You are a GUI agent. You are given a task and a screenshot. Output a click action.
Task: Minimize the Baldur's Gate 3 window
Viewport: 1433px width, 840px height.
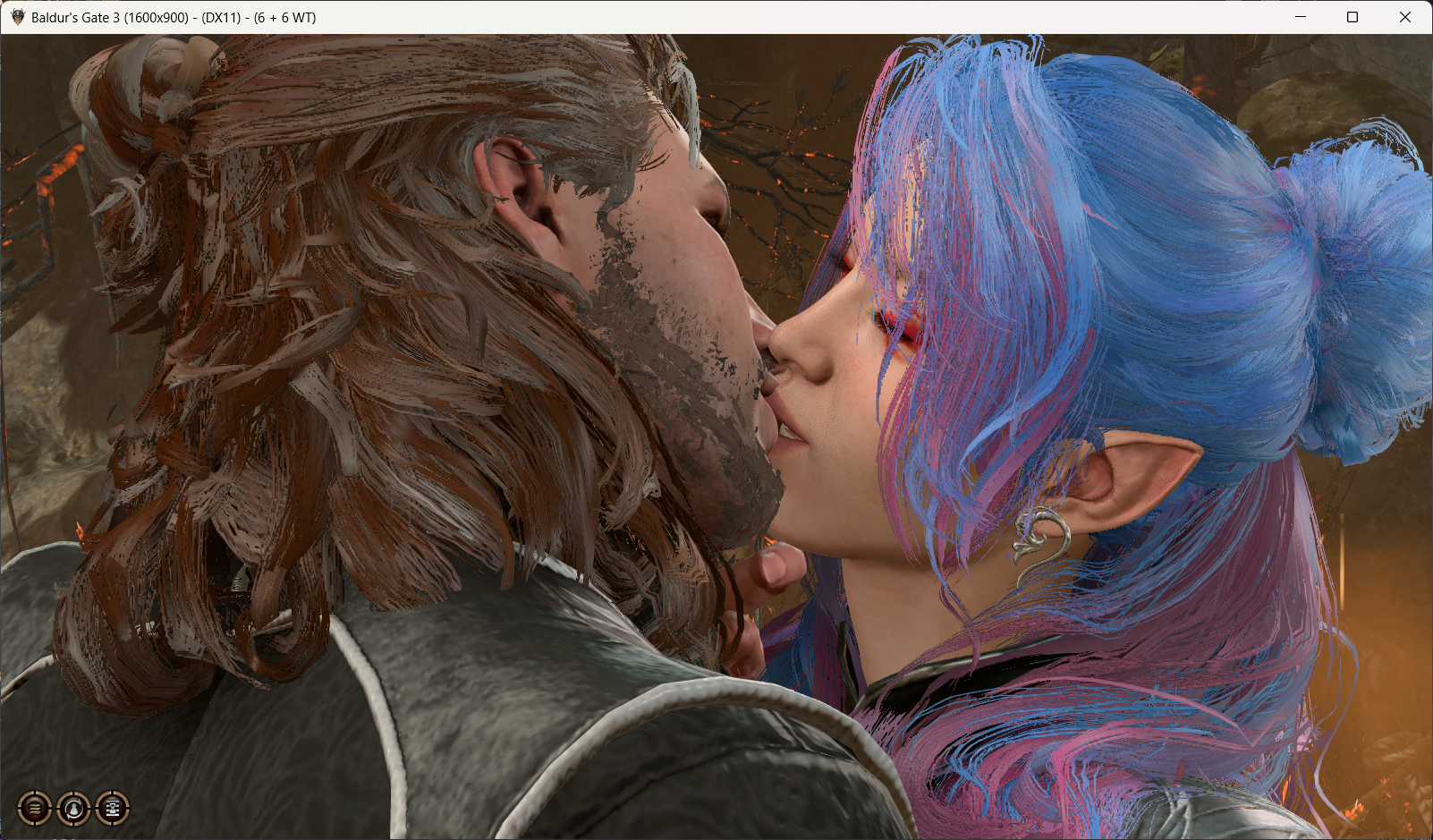[1301, 17]
